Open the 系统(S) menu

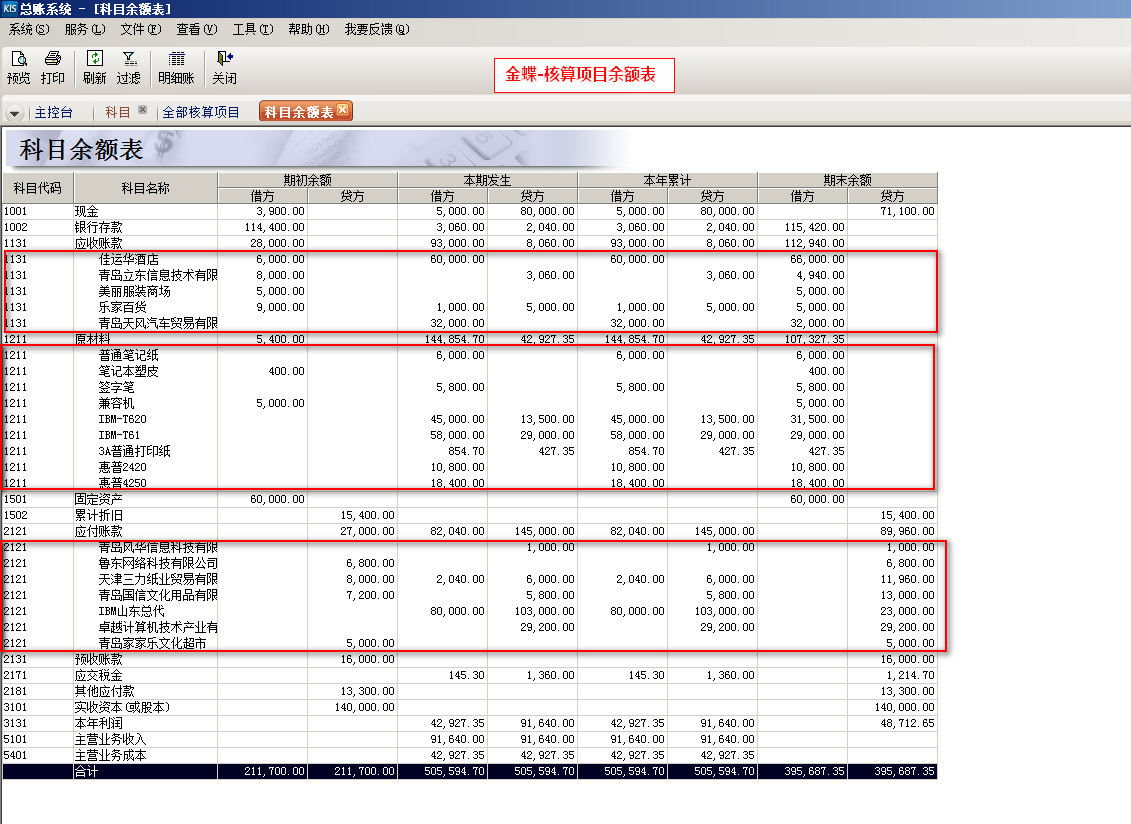point(28,29)
